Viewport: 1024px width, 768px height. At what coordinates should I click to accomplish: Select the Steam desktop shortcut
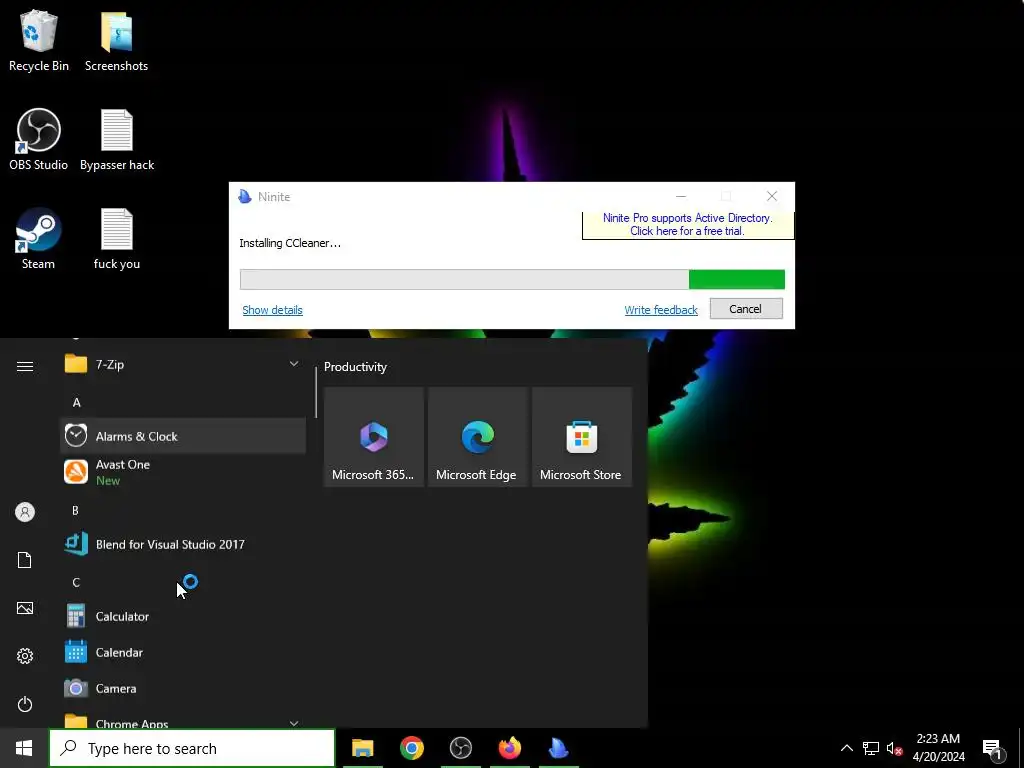click(x=39, y=239)
